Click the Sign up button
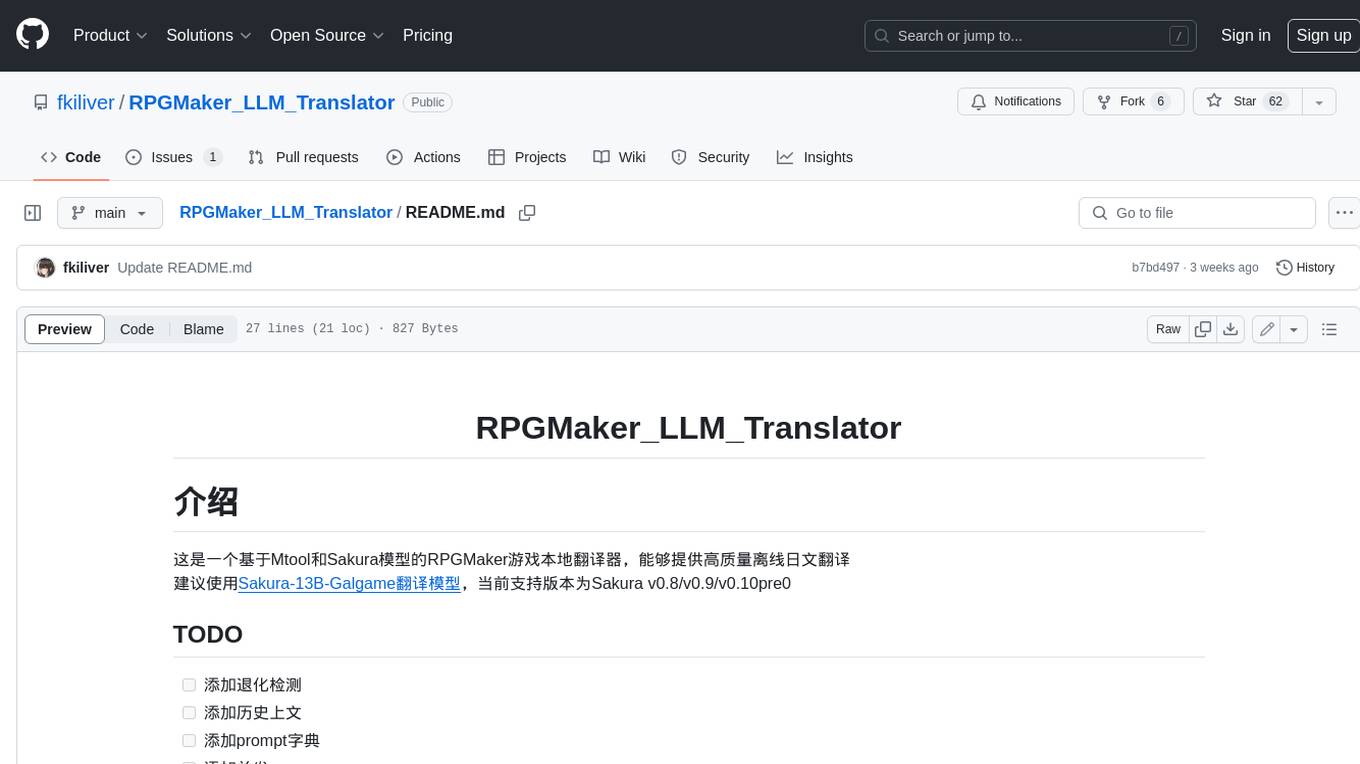Screen dimensions: 1360x764 point(1323,35)
